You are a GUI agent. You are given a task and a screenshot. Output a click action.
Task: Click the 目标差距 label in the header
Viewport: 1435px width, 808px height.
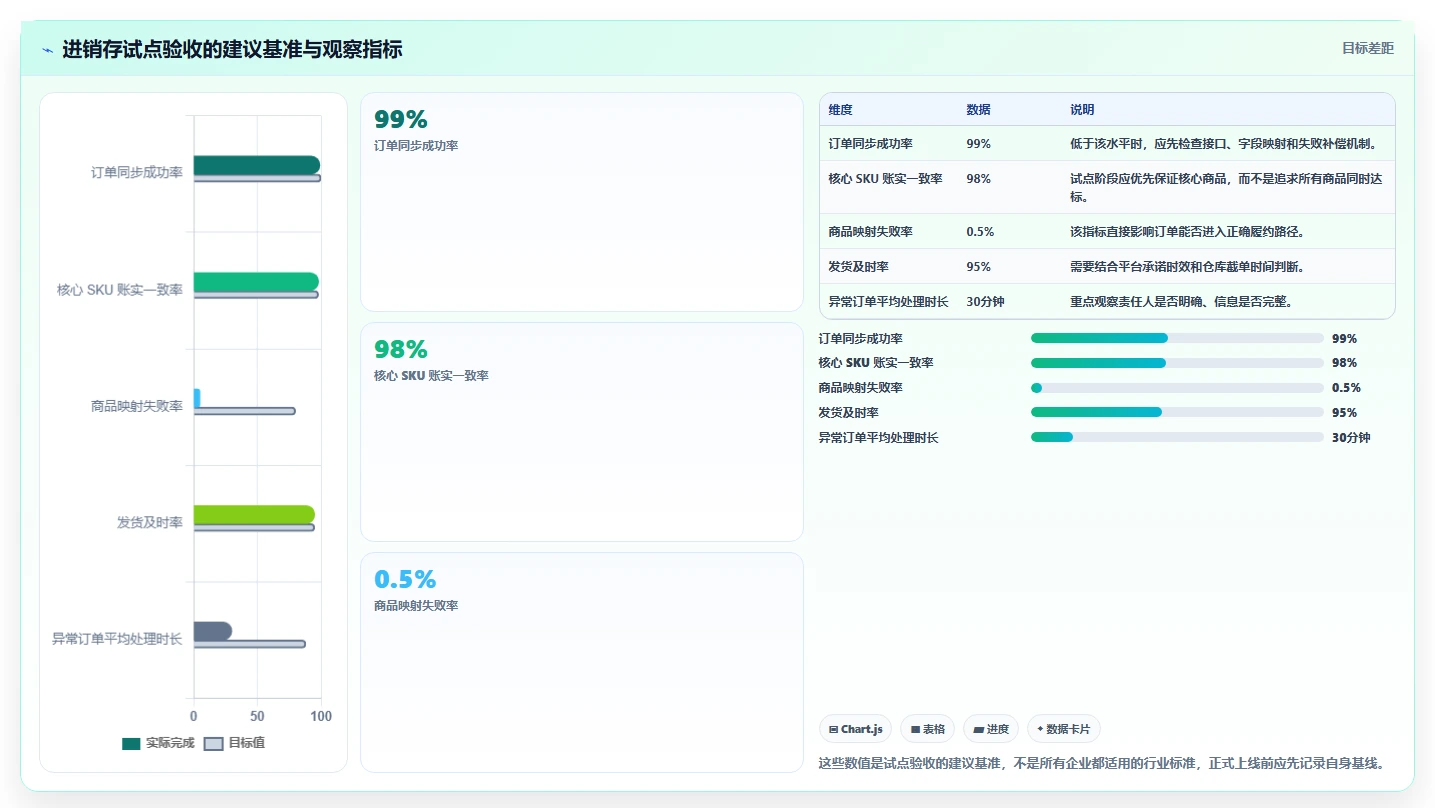[x=1367, y=48]
